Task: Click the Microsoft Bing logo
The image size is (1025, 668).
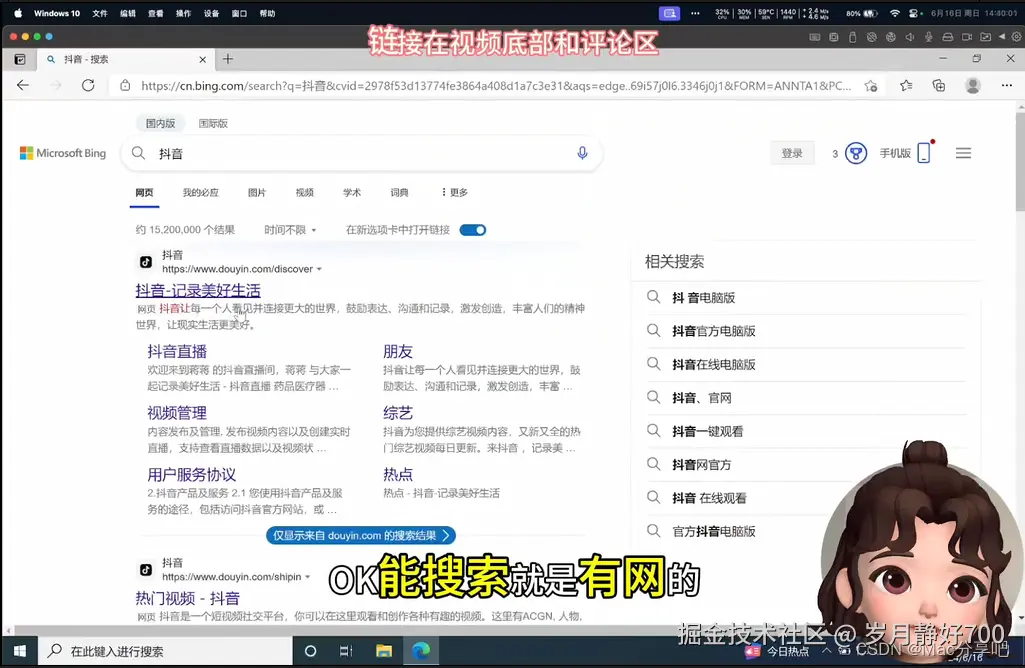Action: (62, 153)
